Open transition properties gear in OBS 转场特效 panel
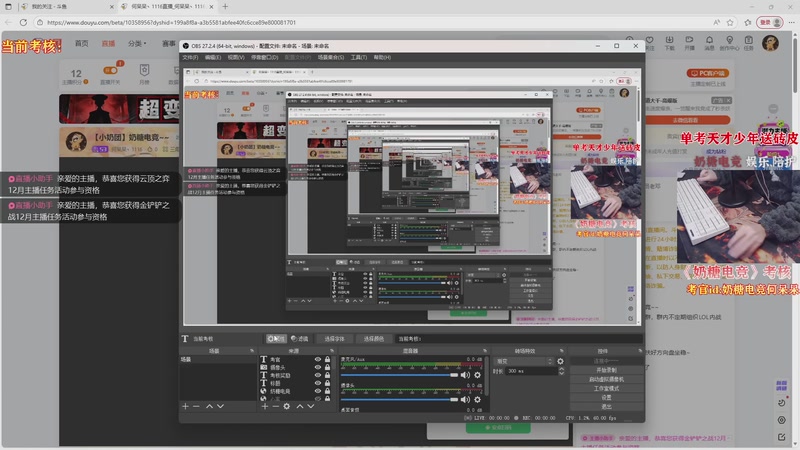Viewport: 800px width, 450px height. pyautogui.click(x=560, y=361)
